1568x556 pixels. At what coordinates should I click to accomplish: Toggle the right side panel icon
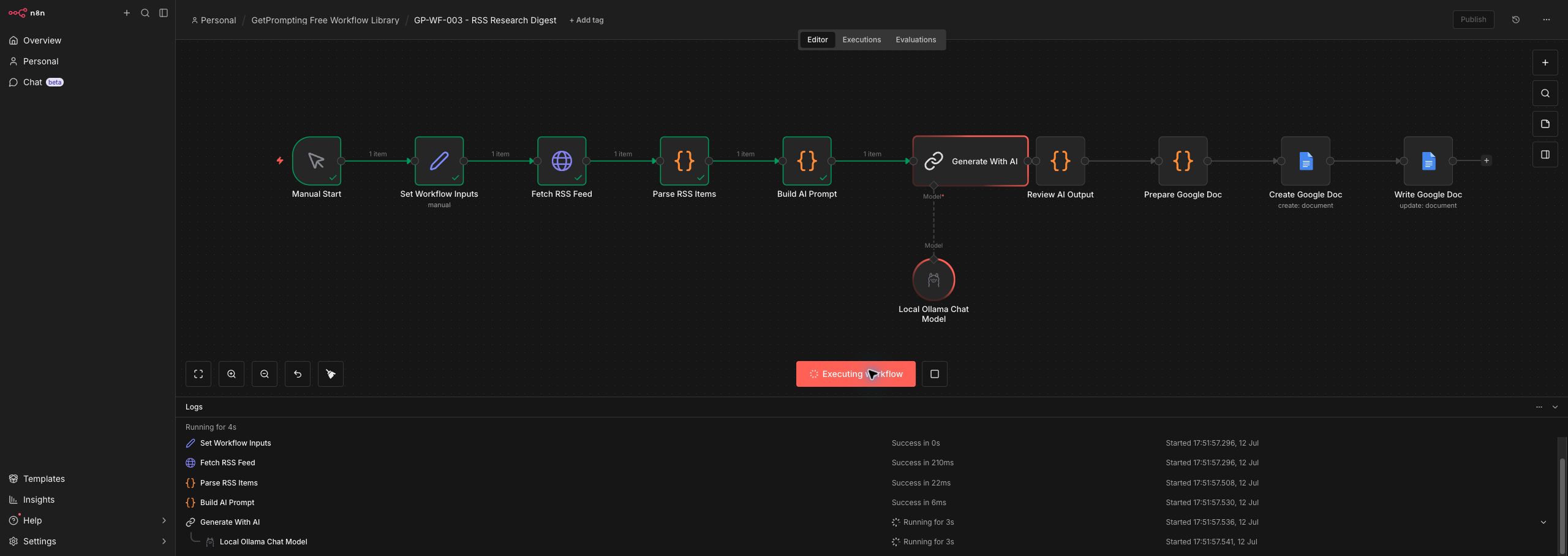[1545, 154]
